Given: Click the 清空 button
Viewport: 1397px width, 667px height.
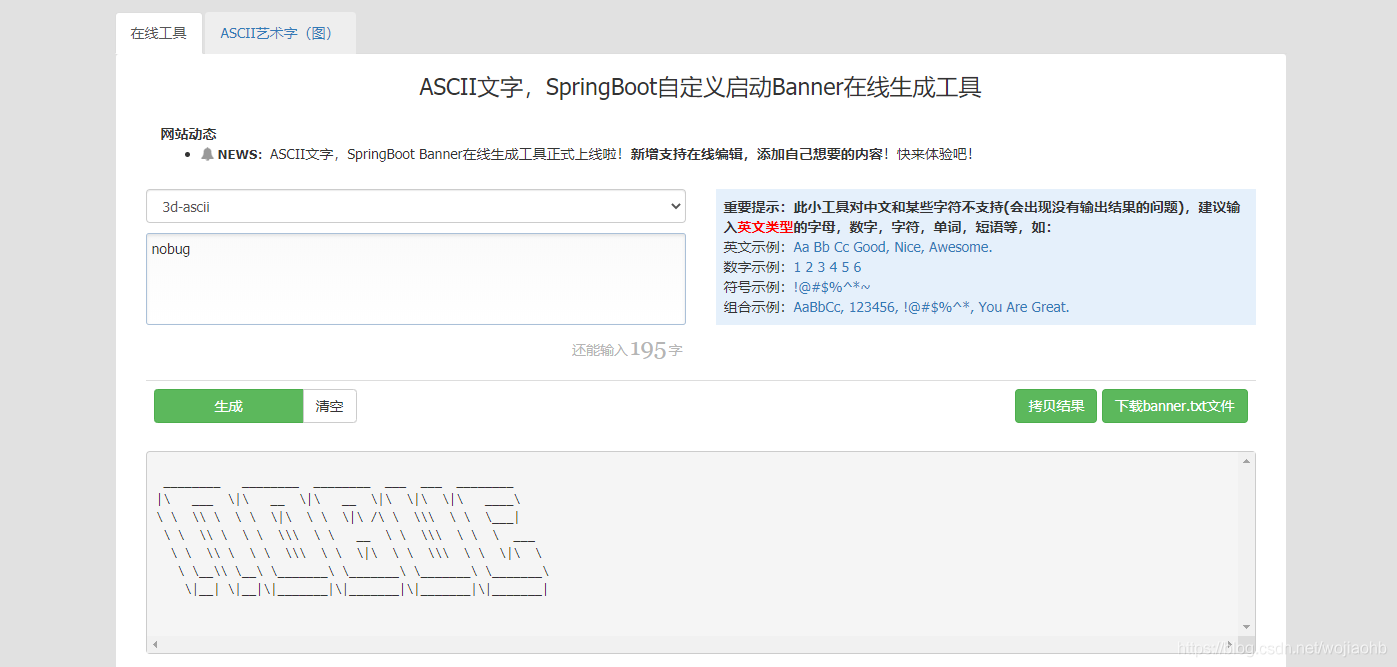Looking at the screenshot, I should (330, 406).
